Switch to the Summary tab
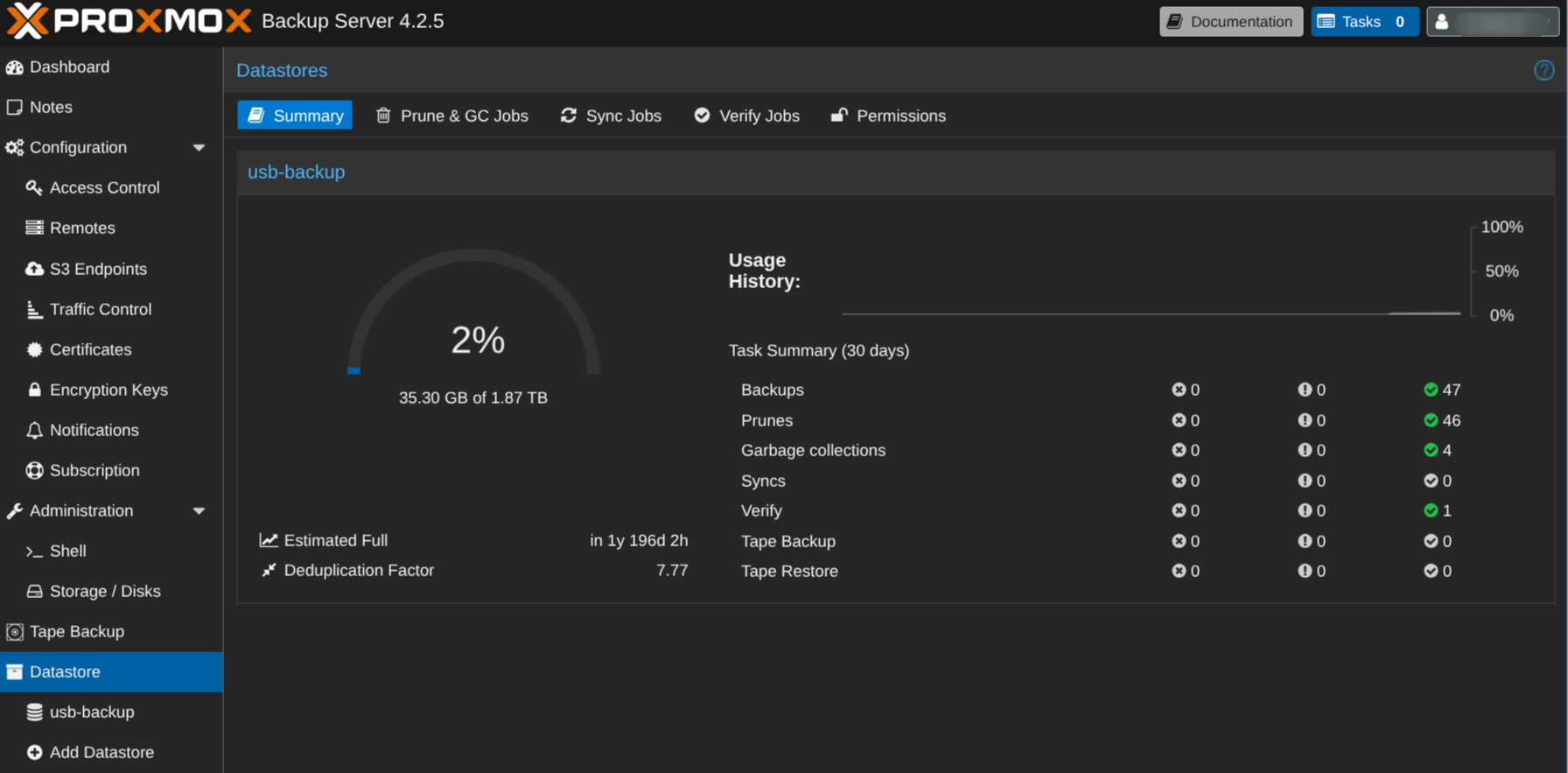This screenshot has width=1568, height=773. tap(295, 116)
